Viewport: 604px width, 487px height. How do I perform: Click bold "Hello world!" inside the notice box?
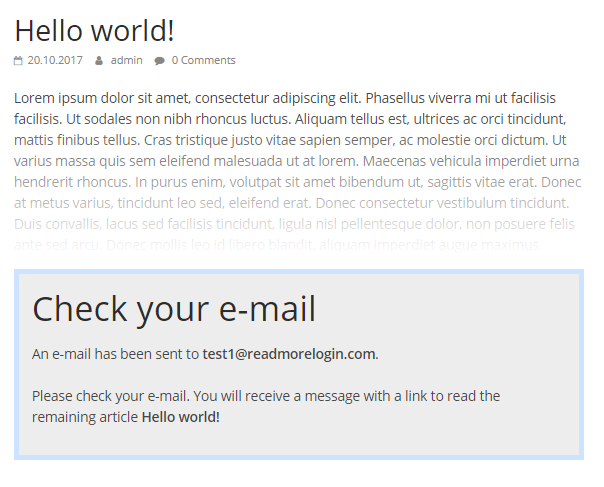[181, 417]
